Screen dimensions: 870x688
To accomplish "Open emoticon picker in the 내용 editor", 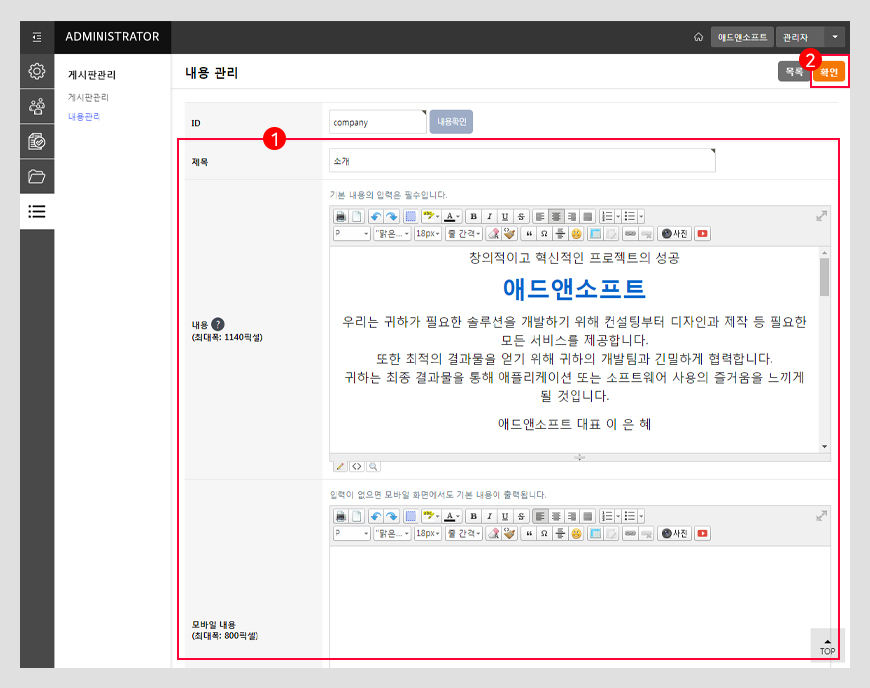I will (x=576, y=234).
